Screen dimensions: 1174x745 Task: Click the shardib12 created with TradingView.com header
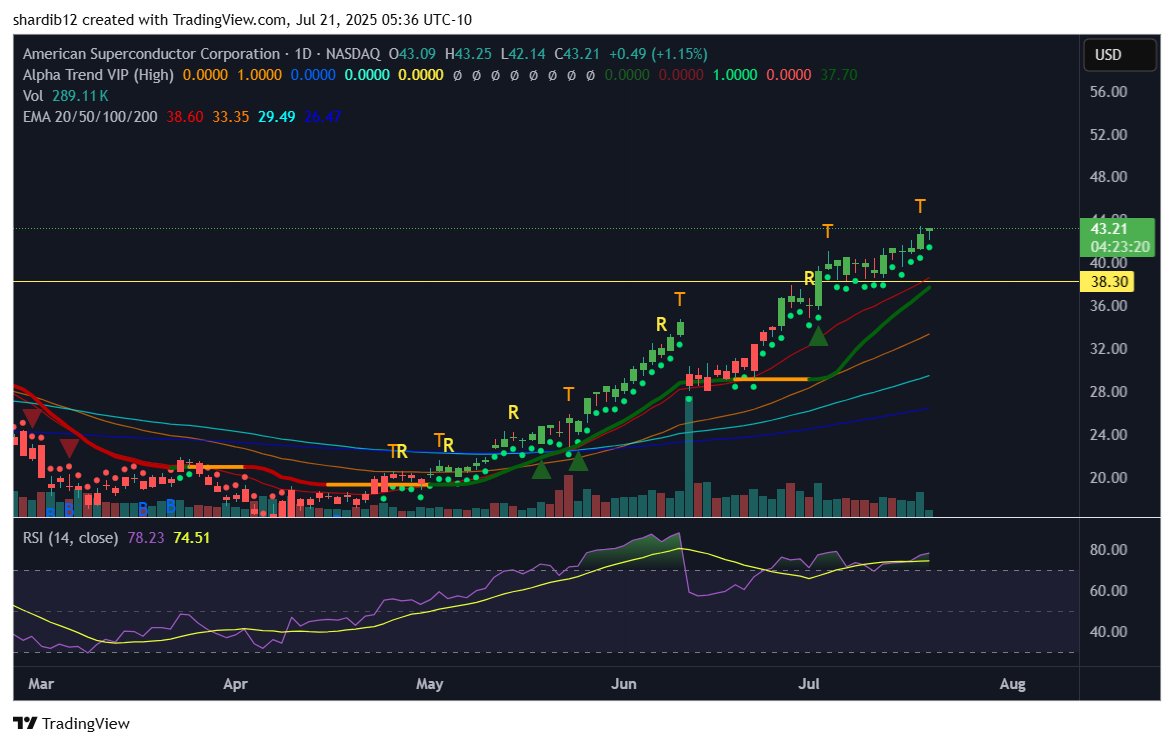click(243, 19)
